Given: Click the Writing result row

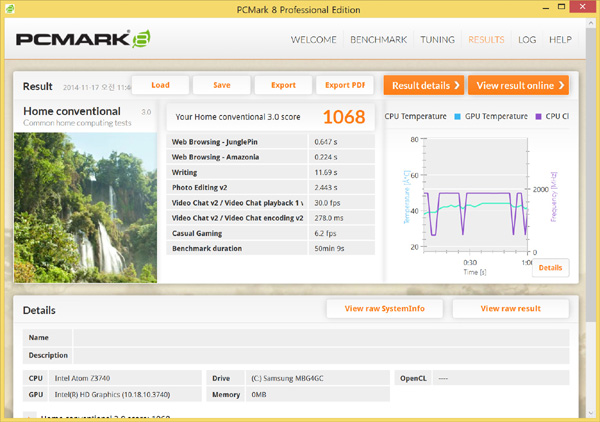Looking at the screenshot, I should point(271,172).
